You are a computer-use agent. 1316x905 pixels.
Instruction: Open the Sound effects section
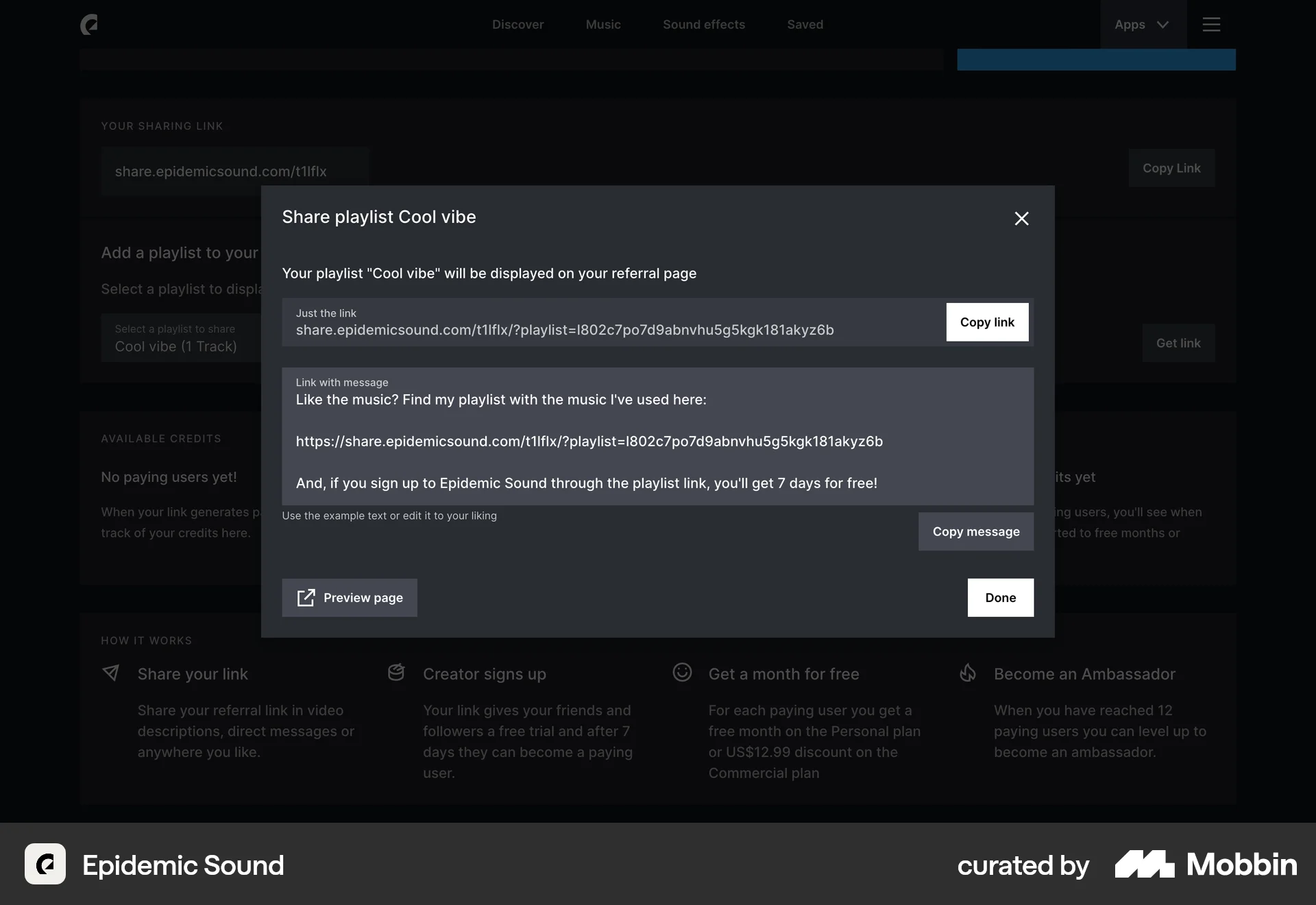pyautogui.click(x=704, y=24)
